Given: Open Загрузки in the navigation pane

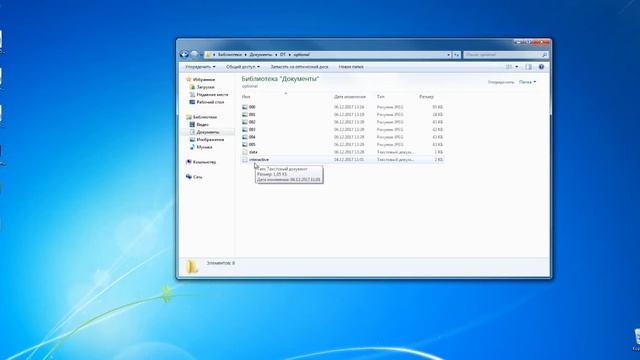Looking at the screenshot, I should click(205, 87).
